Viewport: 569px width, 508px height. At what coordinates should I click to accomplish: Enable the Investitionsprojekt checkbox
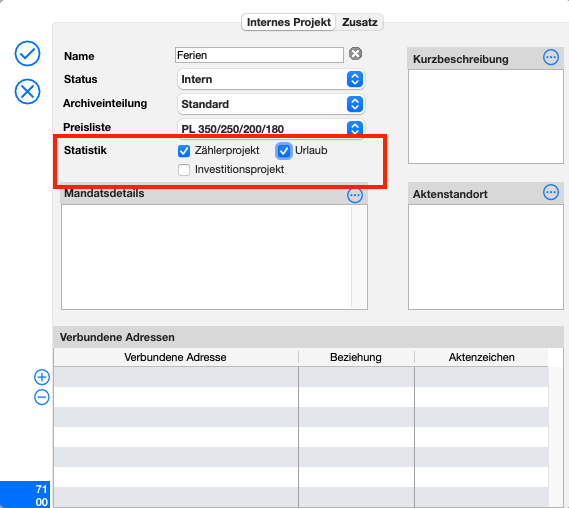(x=184, y=170)
